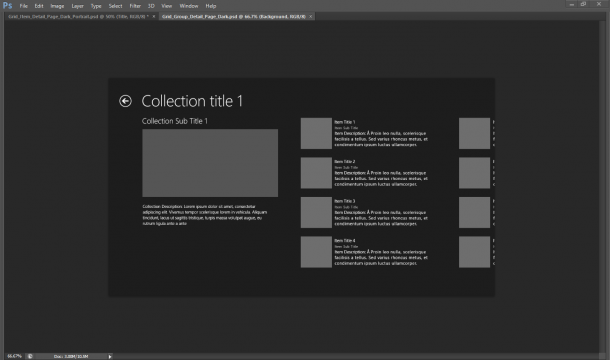Click the vertical scrollbar on the right edge
Image resolution: width=610 pixels, height=360 pixels.
point(602,186)
